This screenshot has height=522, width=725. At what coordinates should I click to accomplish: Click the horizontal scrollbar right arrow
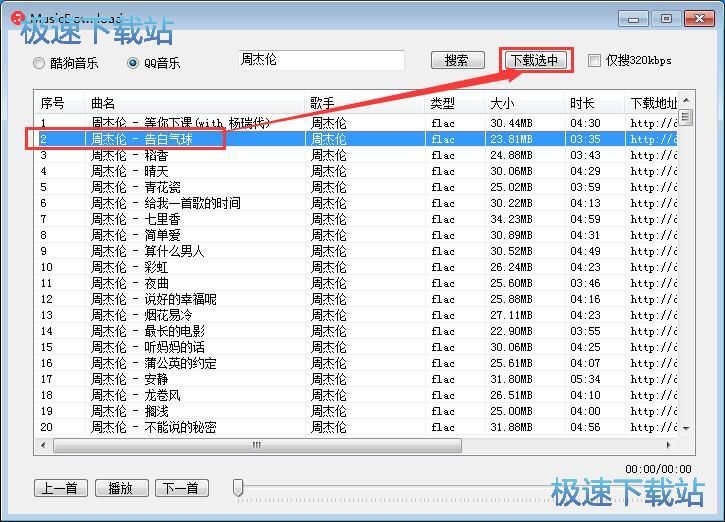click(x=668, y=445)
